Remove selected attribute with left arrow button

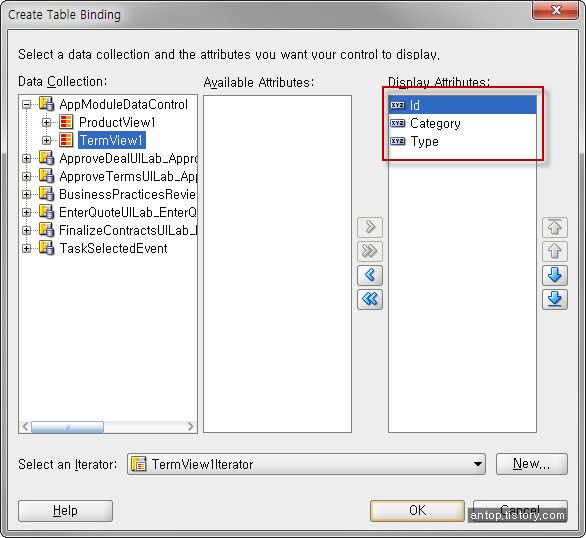click(370, 275)
